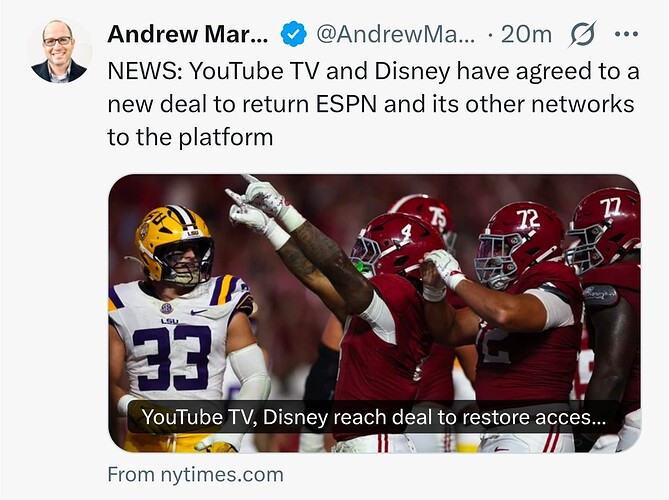Open the @AndrewMa... handle link
This screenshot has height=500, width=669.
point(395,35)
